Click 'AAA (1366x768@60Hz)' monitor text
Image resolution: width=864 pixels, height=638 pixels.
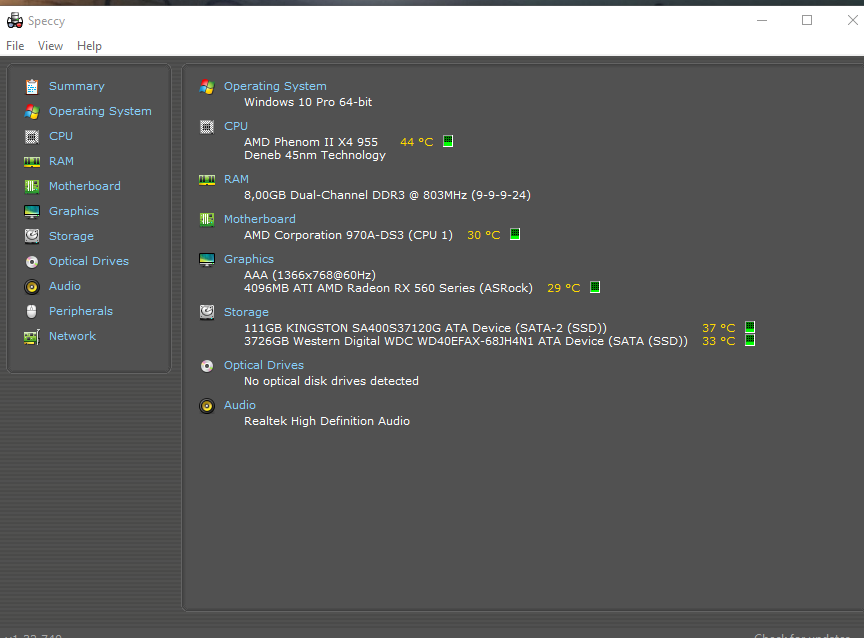pyautogui.click(x=310, y=275)
